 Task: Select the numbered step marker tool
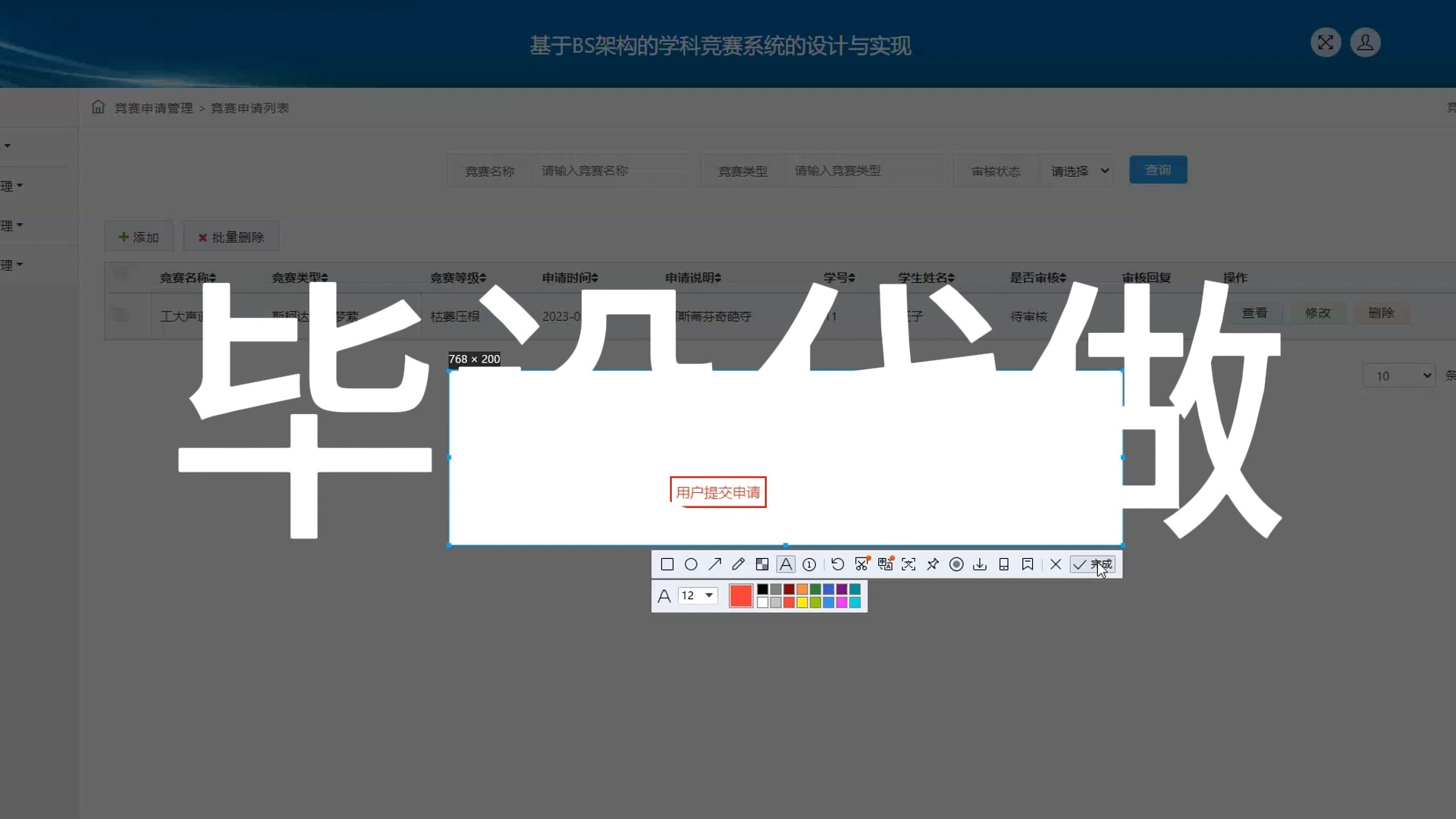point(809,564)
